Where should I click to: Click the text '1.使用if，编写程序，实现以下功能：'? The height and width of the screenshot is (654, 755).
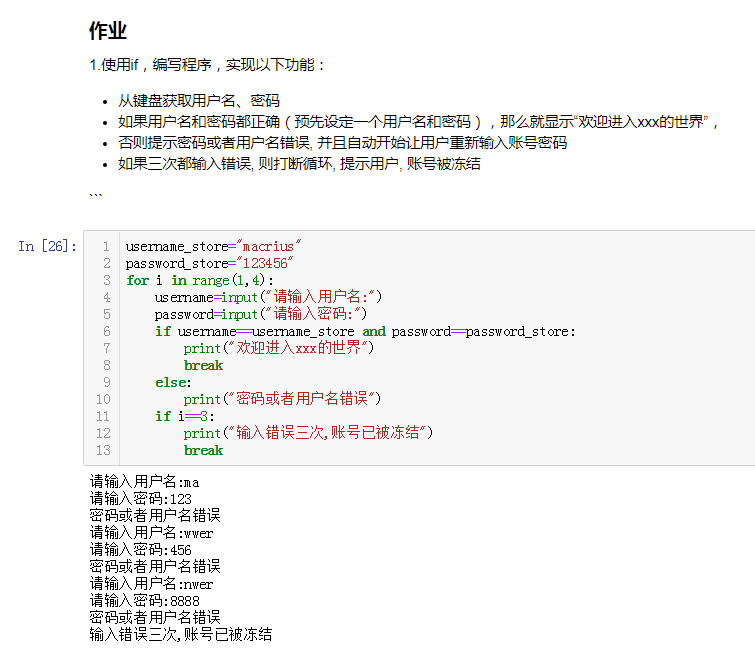point(207,65)
